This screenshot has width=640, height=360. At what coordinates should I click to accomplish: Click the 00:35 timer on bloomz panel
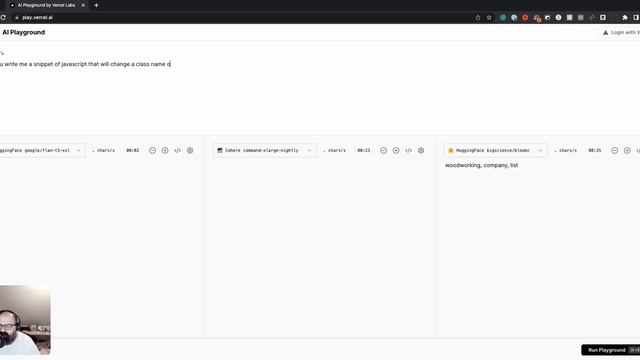(595, 151)
